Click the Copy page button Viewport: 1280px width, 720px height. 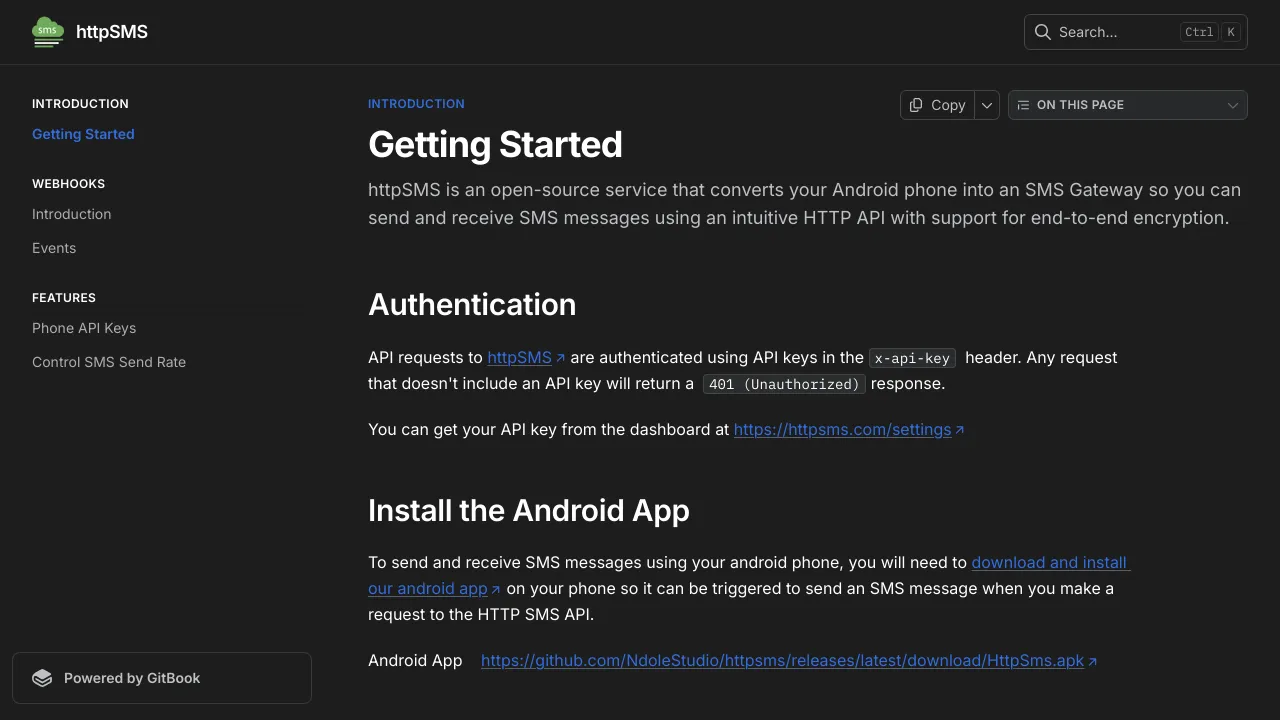(937, 105)
